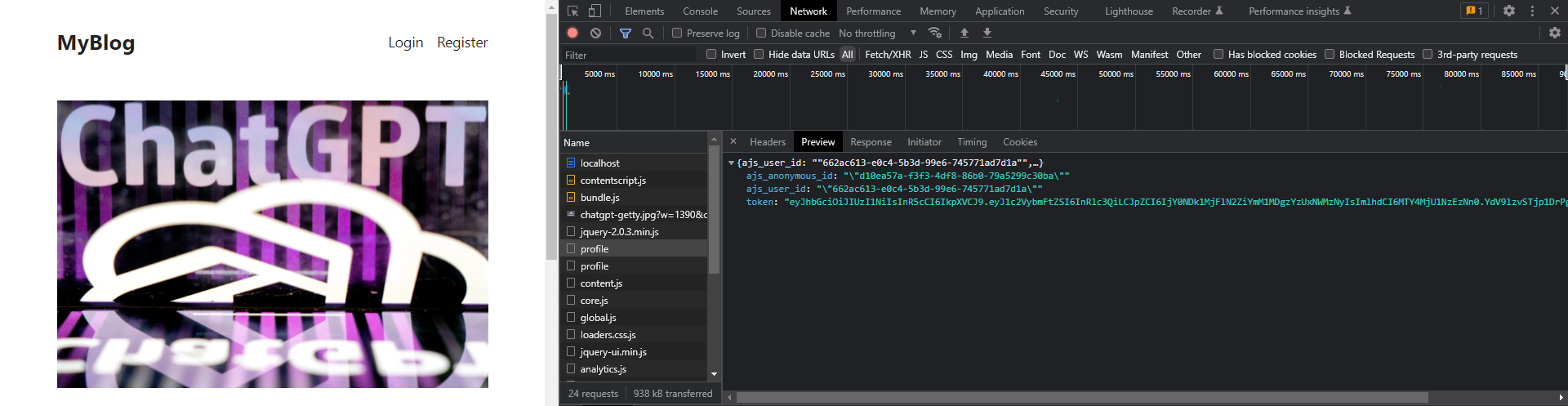Screen dimensions: 1568x406
Task: Collapse the ajs_user_id JSON object
Action: pyautogui.click(x=731, y=163)
